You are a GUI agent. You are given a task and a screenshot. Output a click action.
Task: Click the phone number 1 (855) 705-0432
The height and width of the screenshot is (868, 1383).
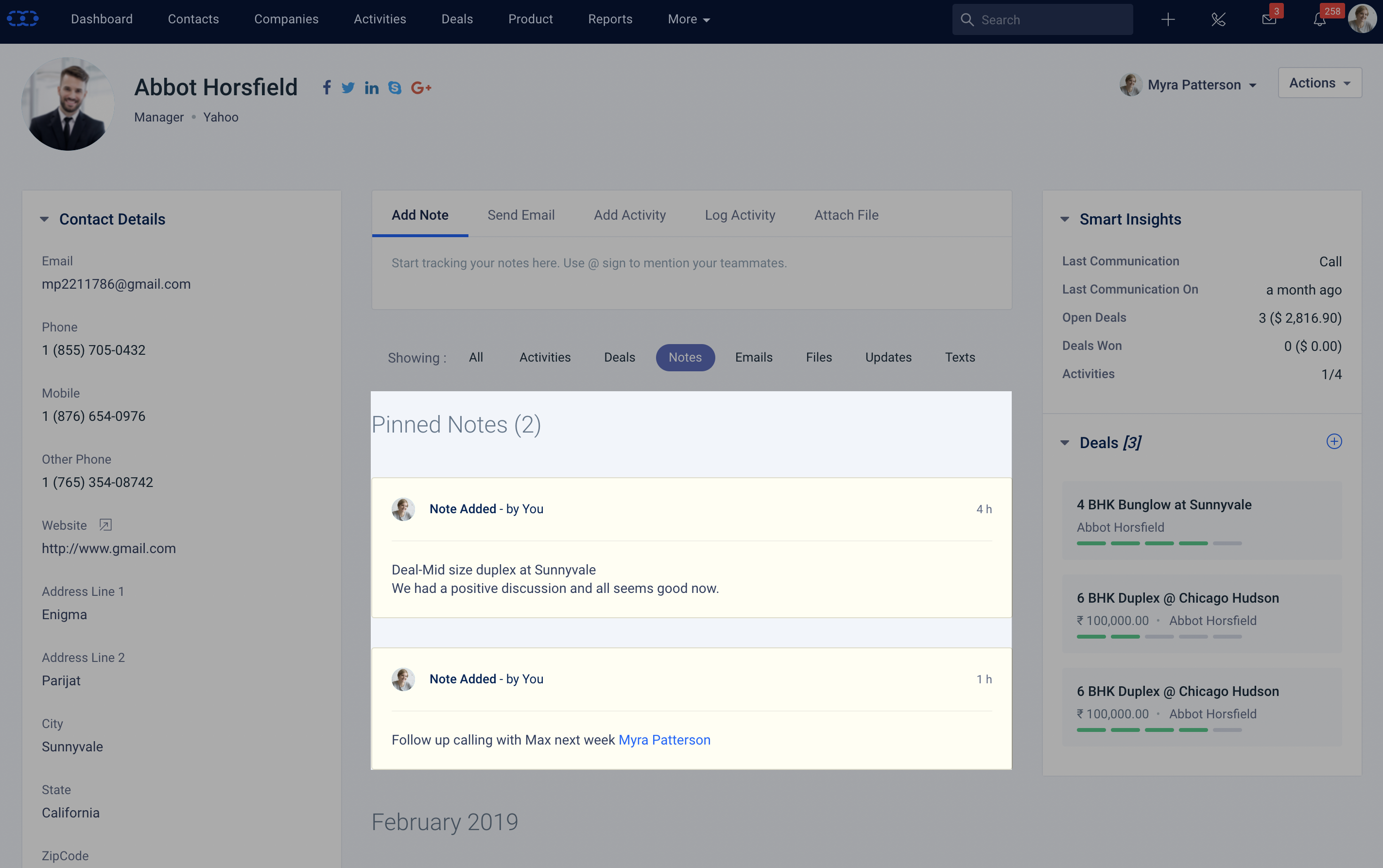[93, 350]
